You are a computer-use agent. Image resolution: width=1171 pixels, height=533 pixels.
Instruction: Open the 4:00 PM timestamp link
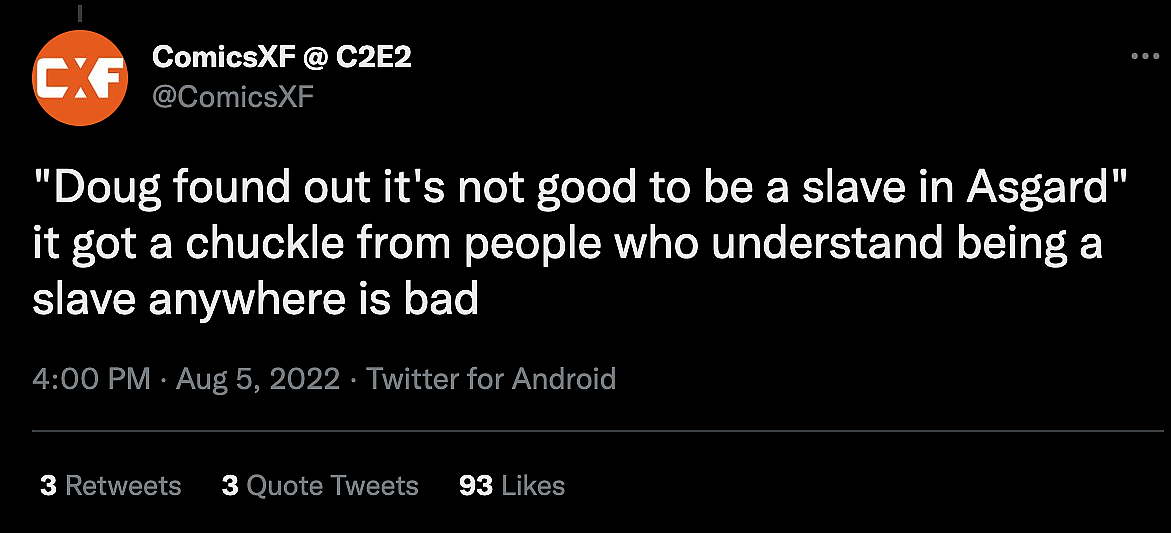[91, 379]
